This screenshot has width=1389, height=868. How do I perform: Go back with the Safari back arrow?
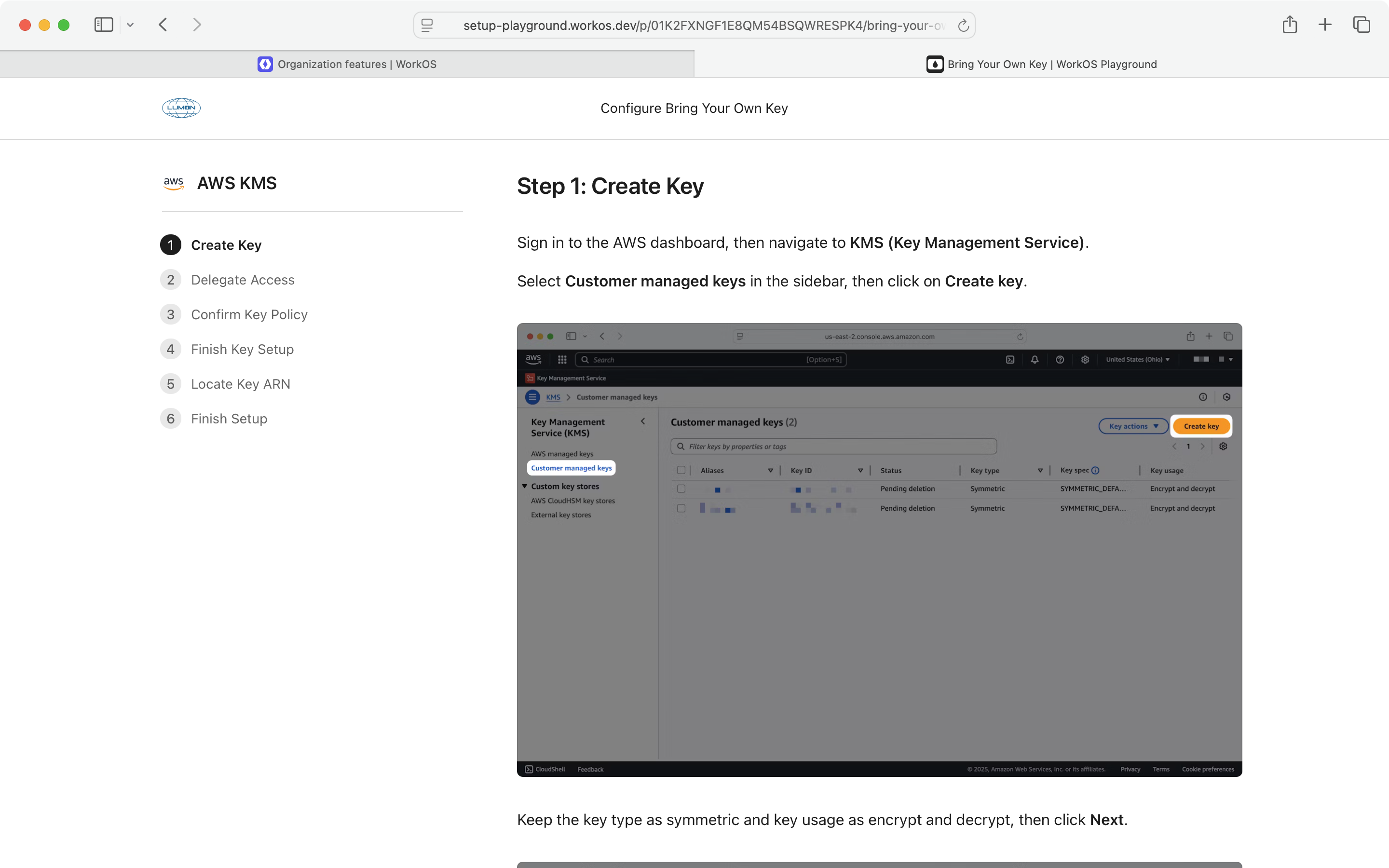point(163,25)
